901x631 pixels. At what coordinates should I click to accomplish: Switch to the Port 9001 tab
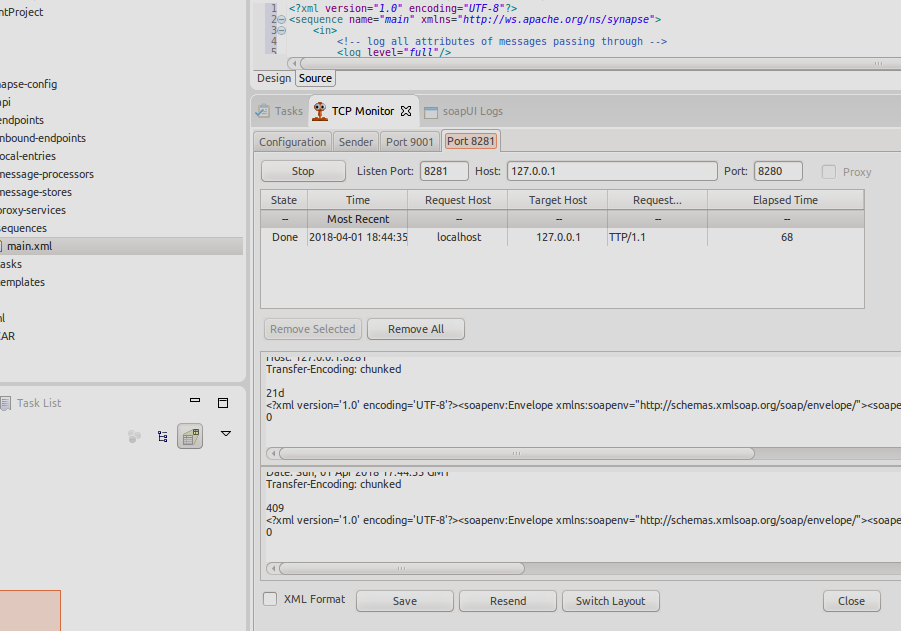[x=410, y=142]
